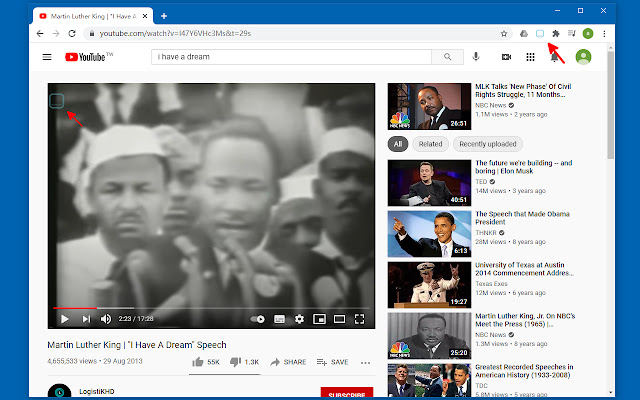
Task: Mute the video volume
Action: click(x=106, y=319)
